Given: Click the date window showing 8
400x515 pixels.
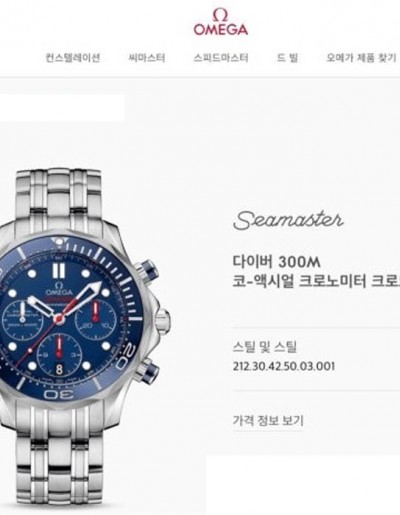Looking at the screenshot, I should pos(59,369).
